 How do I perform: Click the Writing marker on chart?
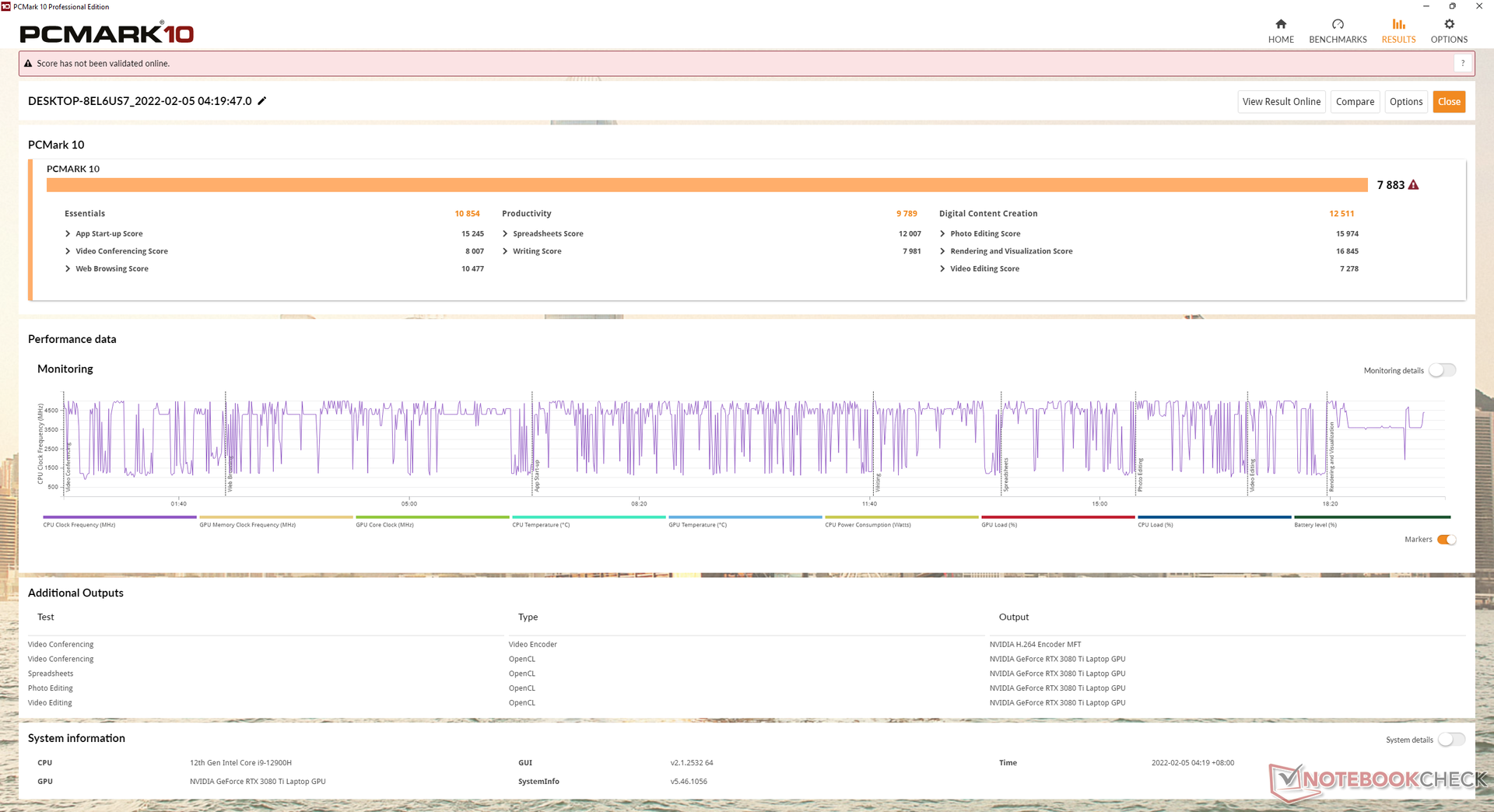click(878, 482)
